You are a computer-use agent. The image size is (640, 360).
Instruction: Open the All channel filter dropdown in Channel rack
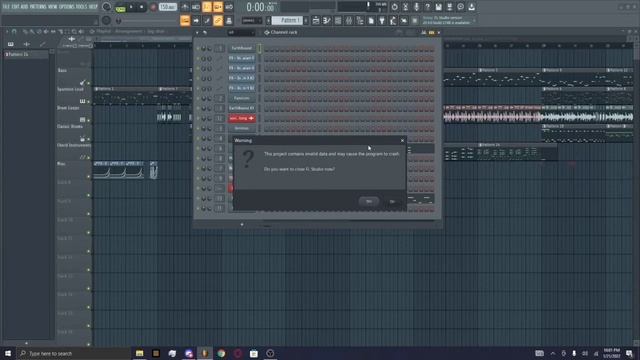coord(241,32)
